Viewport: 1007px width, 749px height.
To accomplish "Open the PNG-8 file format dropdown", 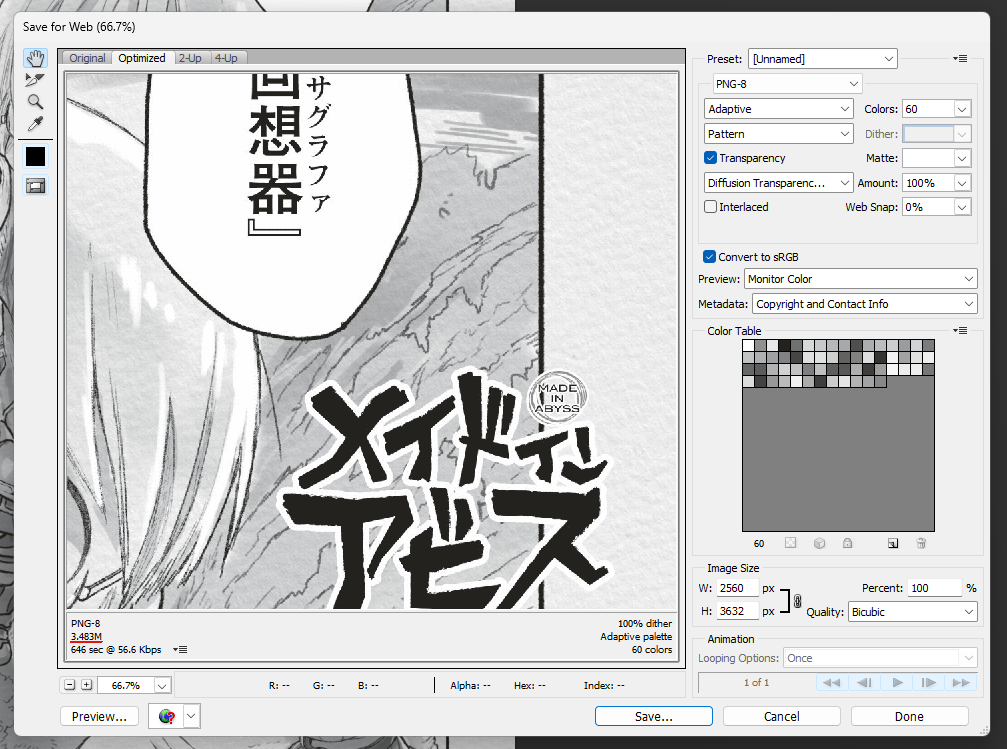I will tap(787, 84).
